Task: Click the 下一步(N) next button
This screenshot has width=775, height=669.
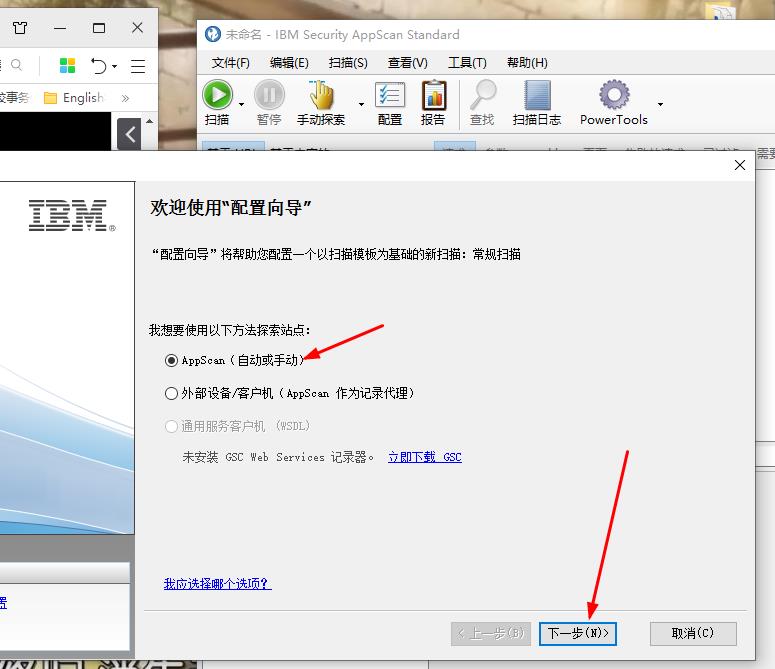Action: pyautogui.click(x=578, y=633)
